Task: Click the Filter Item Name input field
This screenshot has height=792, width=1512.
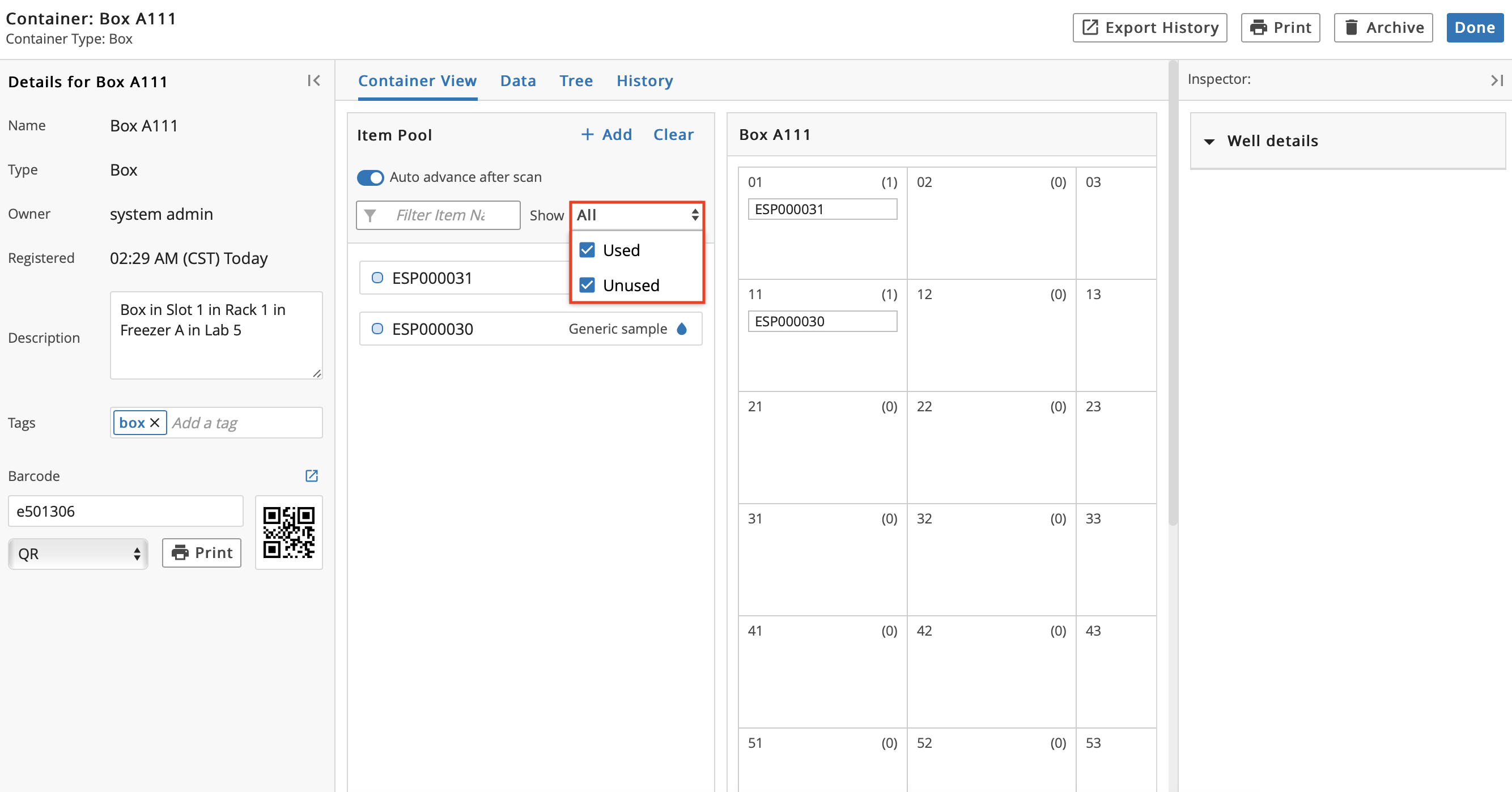Action: 451,214
